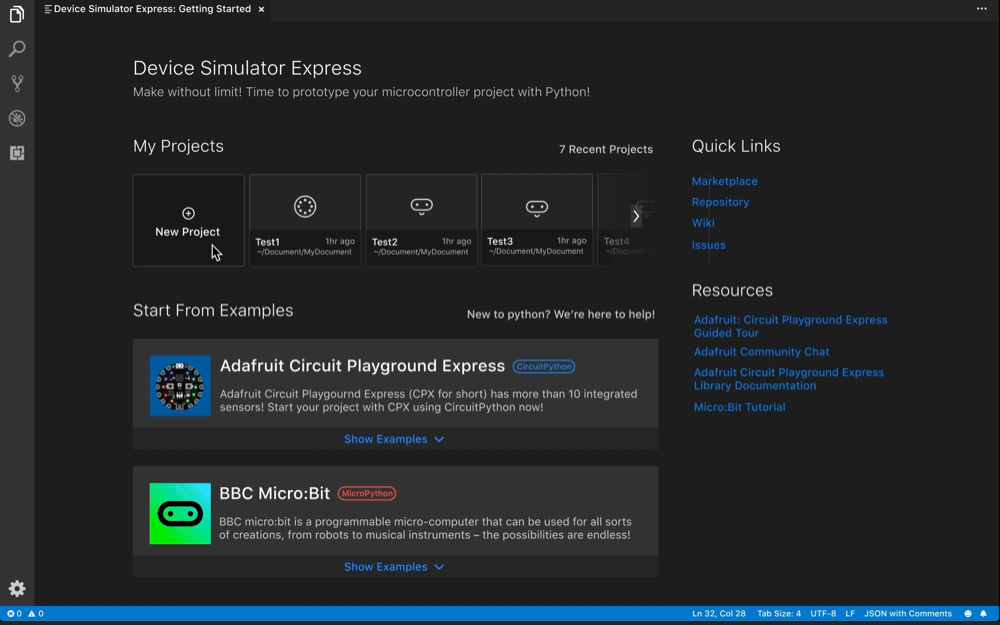Open the Manage gear icon
The width and height of the screenshot is (1000, 625).
17,588
